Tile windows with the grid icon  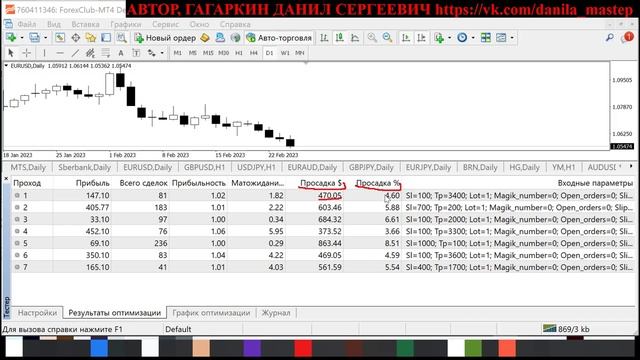(486, 38)
